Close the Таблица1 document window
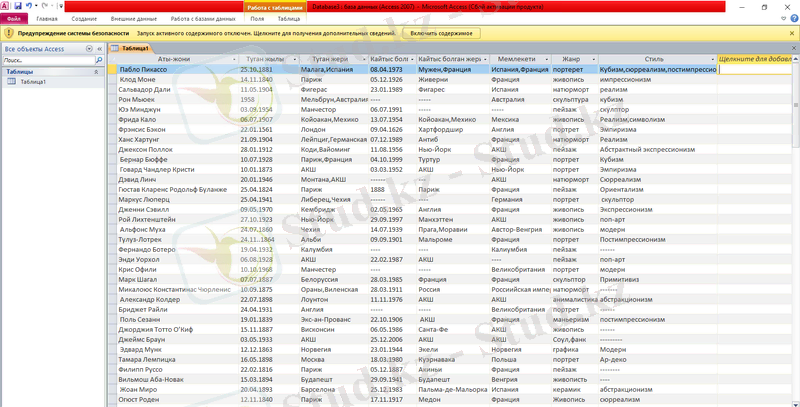Screen dimensions: 800x407 tap(793, 48)
